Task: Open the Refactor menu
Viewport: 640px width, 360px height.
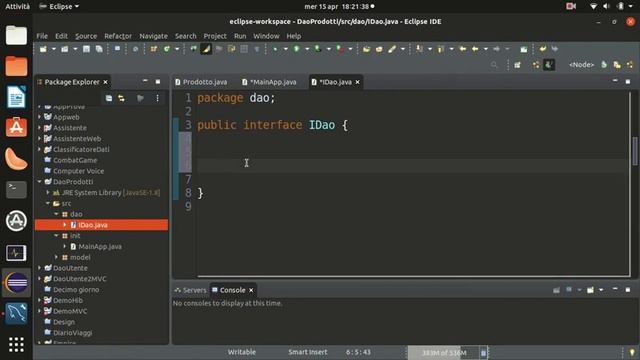Action: click(118, 36)
